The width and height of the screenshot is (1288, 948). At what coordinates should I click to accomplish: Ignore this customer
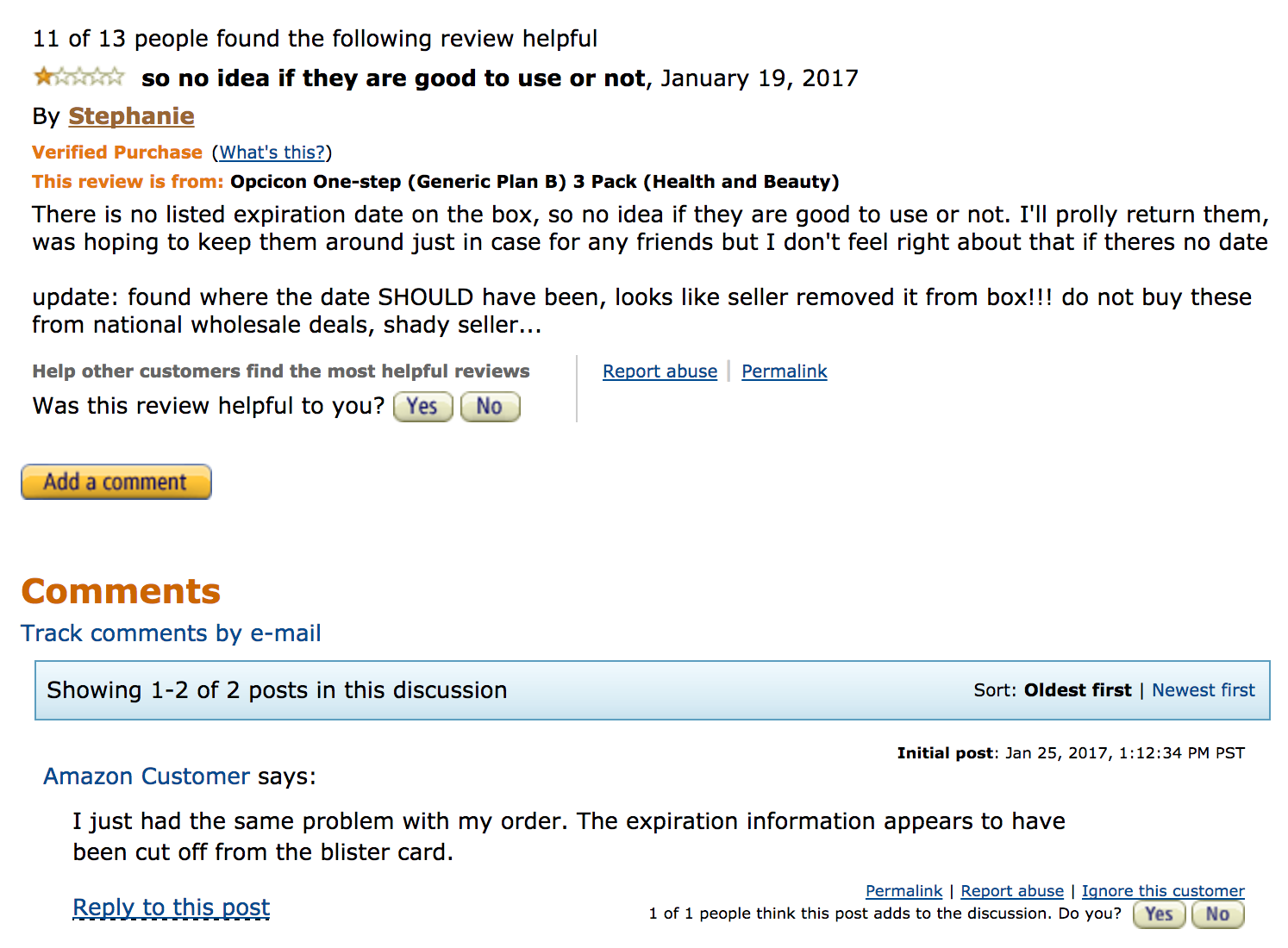(1163, 891)
